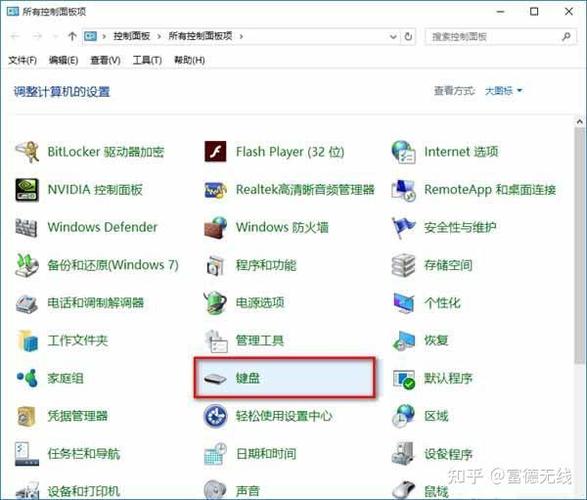Image resolution: width=587 pixels, height=500 pixels.
Task: Expand the chevron after 控制面板 breadcrumb
Action: pos(159,36)
